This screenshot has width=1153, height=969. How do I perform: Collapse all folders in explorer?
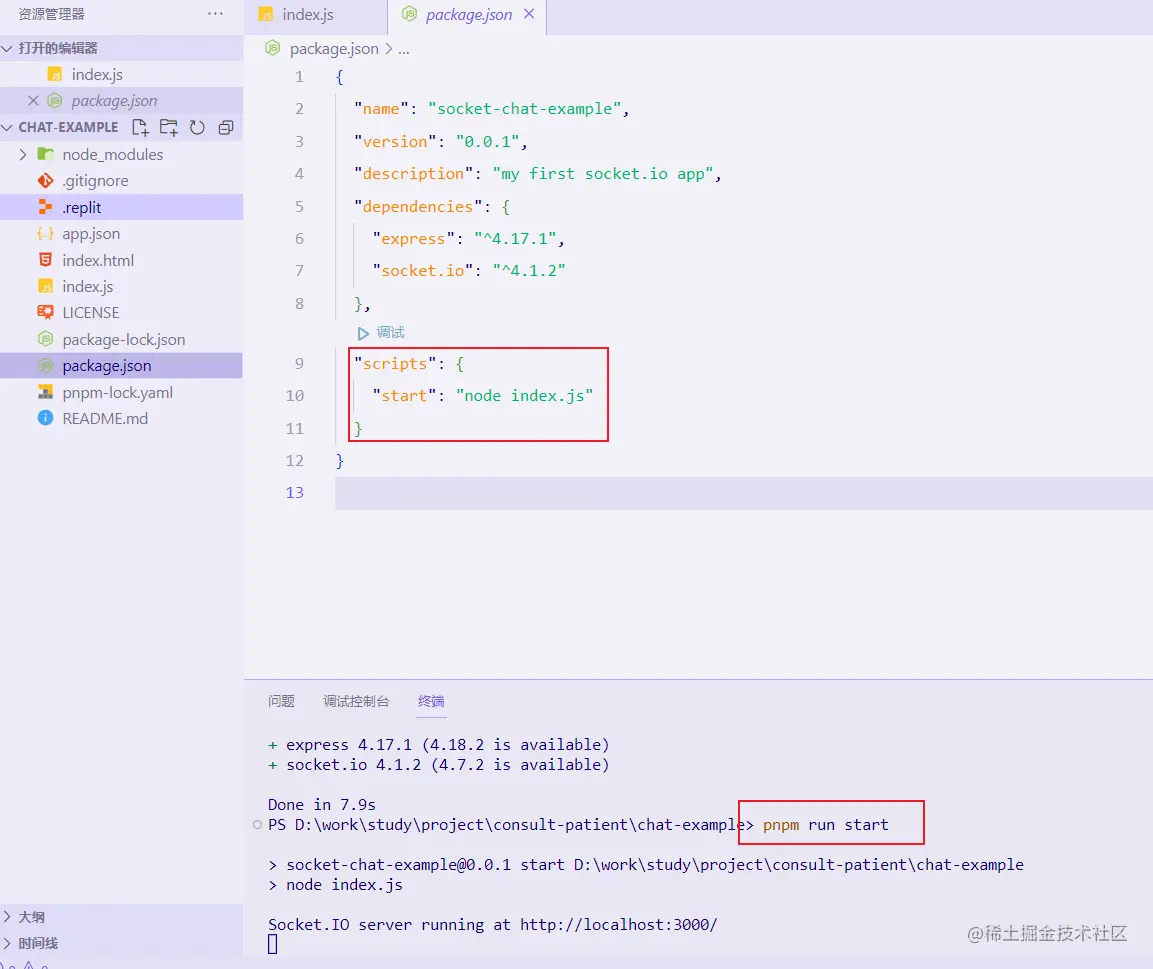226,128
